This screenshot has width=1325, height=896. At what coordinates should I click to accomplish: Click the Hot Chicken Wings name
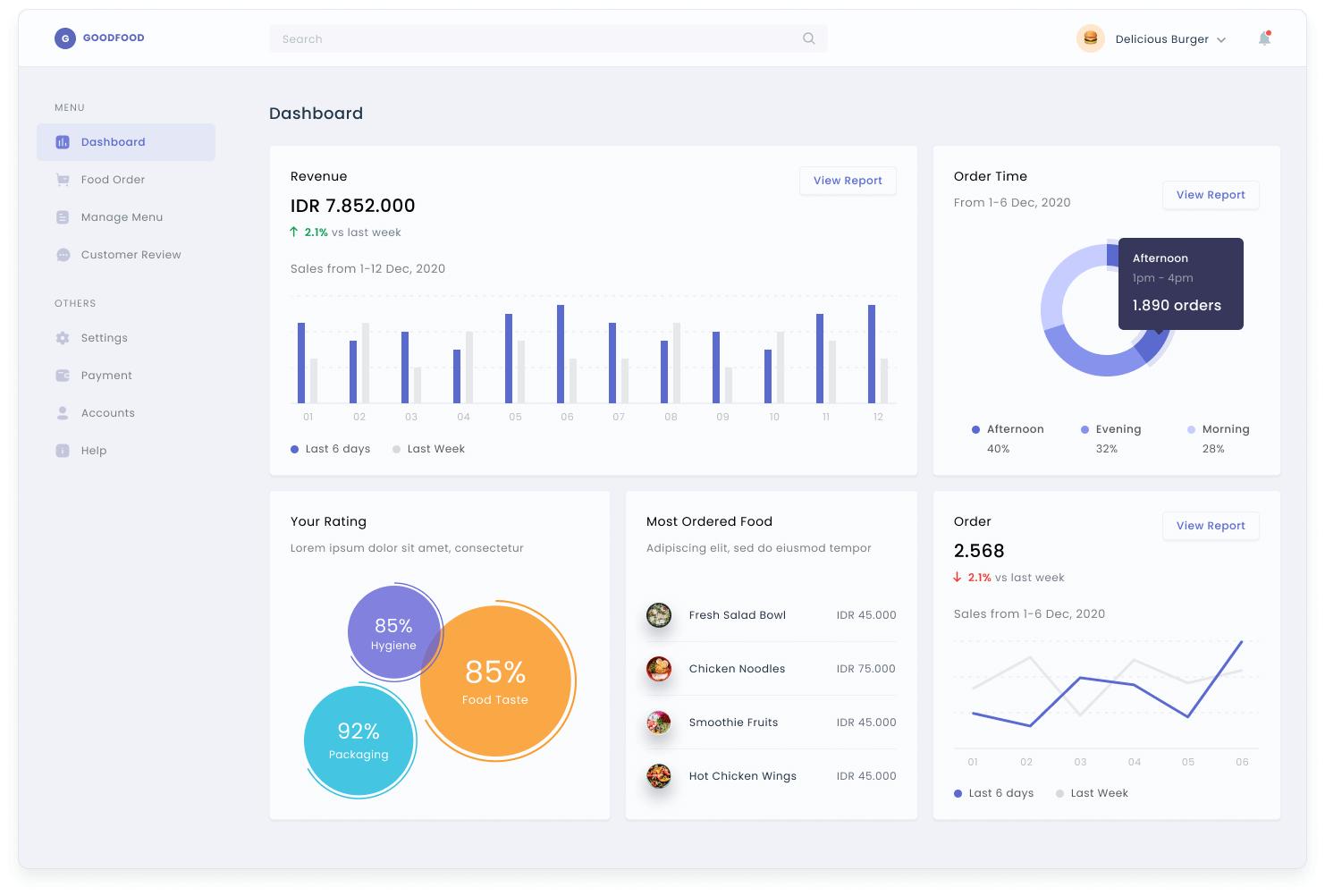(x=743, y=776)
